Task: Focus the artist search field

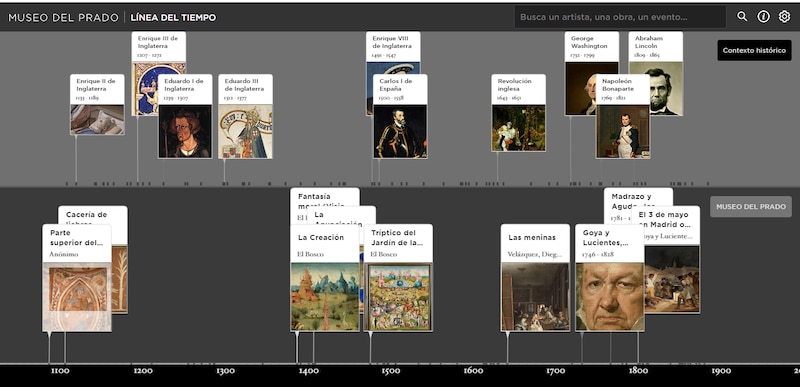Action: [x=620, y=17]
